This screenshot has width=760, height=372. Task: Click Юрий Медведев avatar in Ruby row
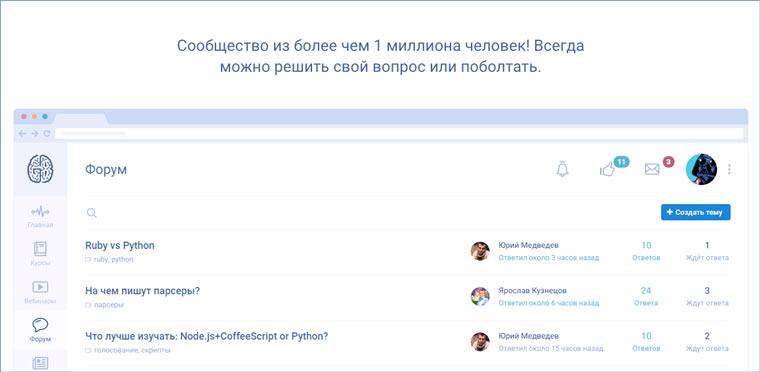point(480,251)
